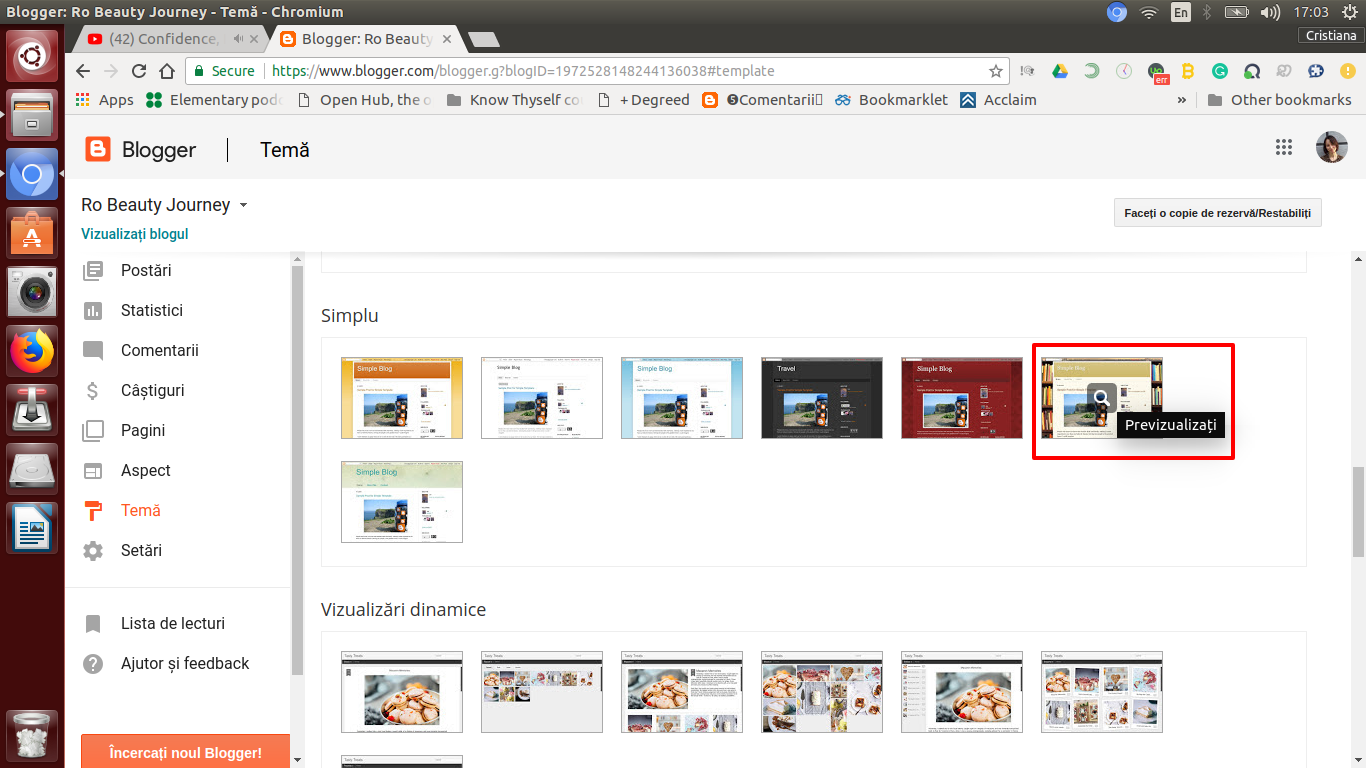Viewport: 1366px width, 768px height.
Task: Click the main page vertical scrollbar
Action: pyautogui.click(x=1358, y=510)
